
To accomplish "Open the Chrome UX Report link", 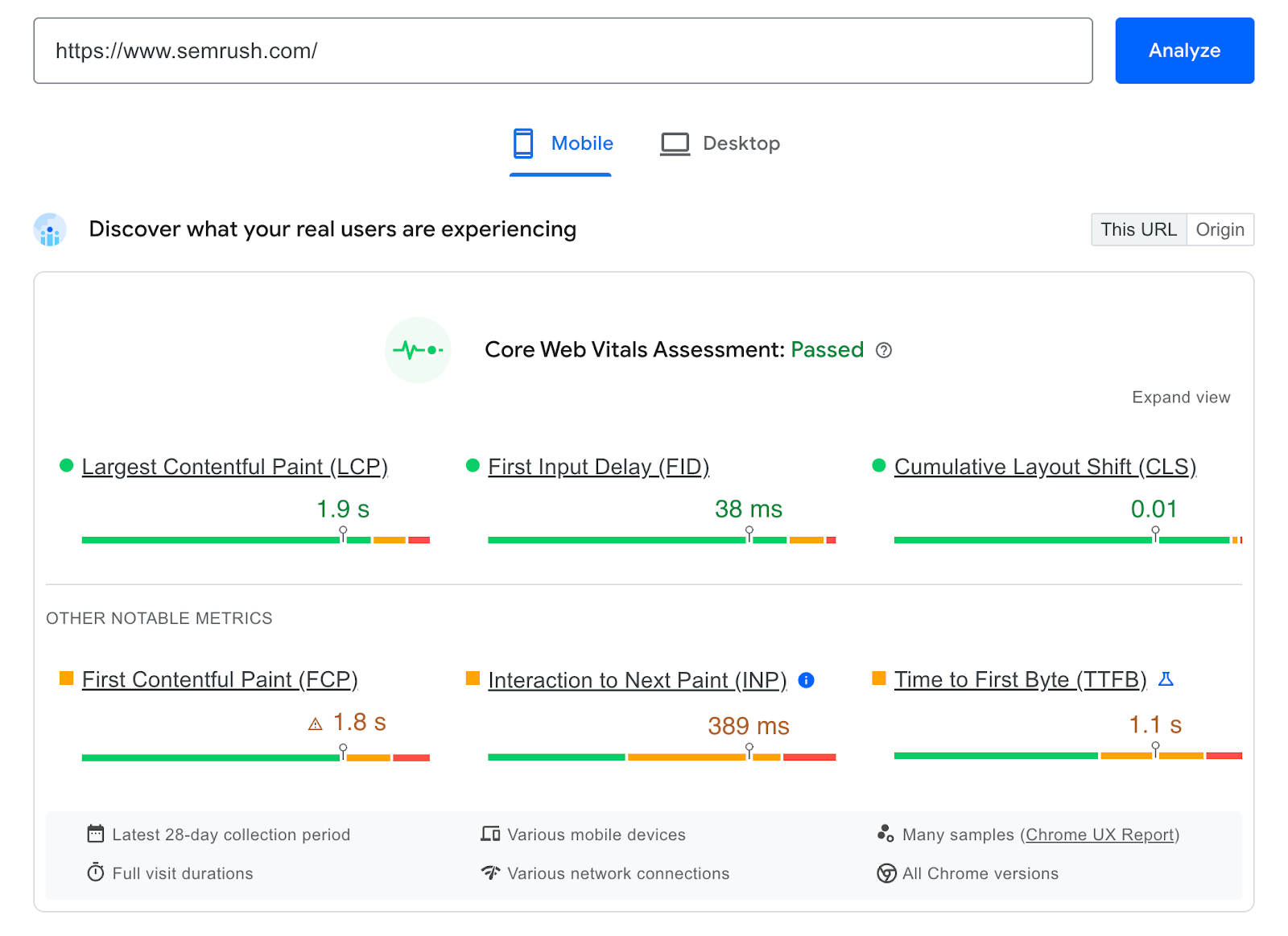I will [1100, 835].
